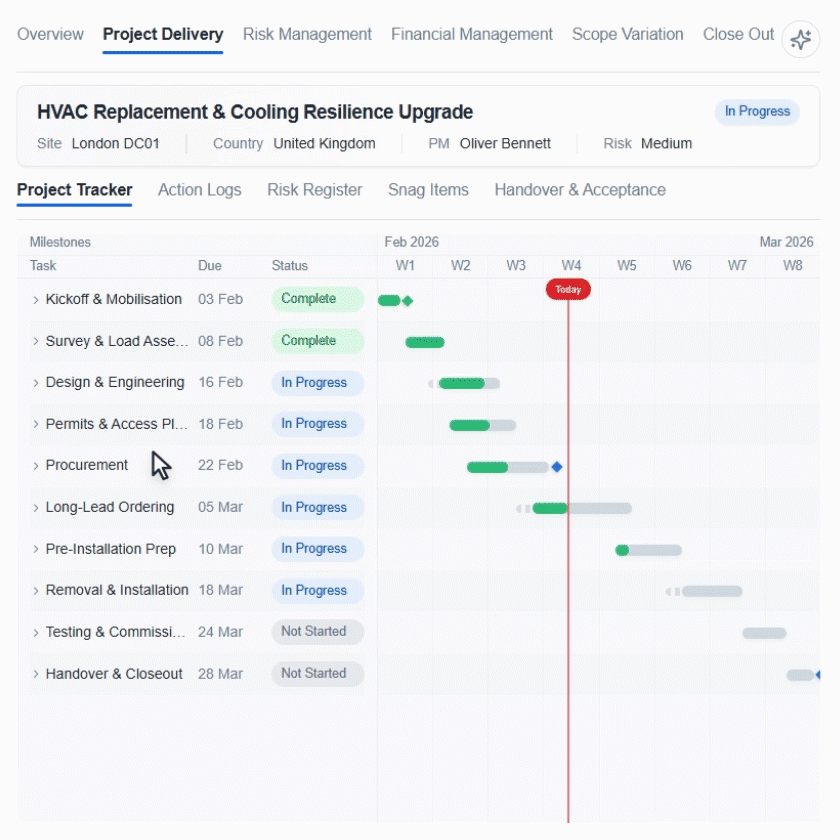Viewport: 840px width, 840px height.
Task: Click the In Progress project status badge
Action: pyautogui.click(x=757, y=112)
